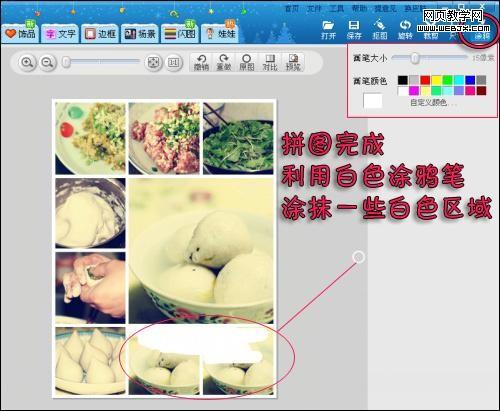The image size is (500, 411).
Task: Pick the dark red brush color swatch
Action: click(481, 91)
